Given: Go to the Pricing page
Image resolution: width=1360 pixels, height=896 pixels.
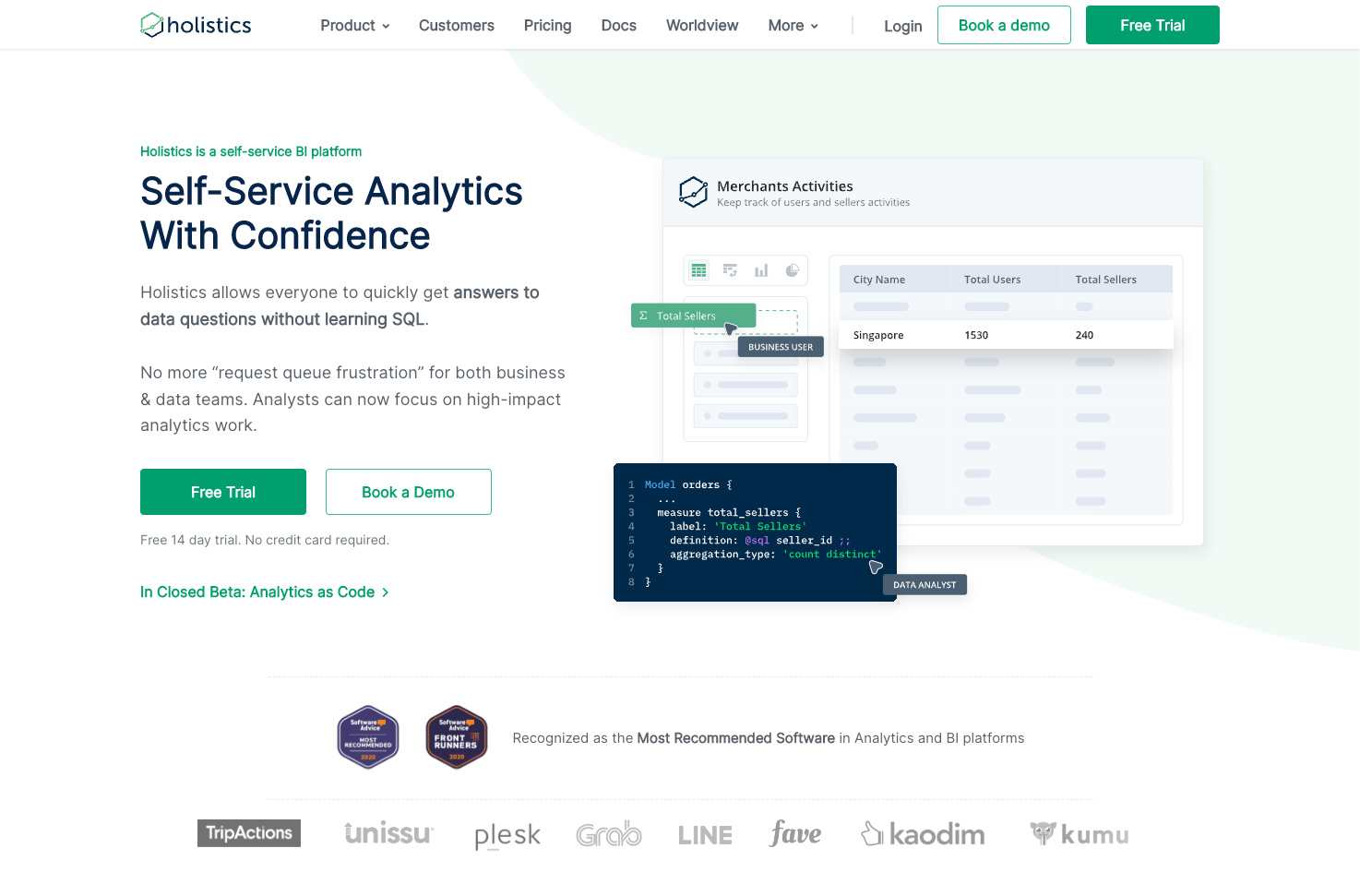Looking at the screenshot, I should [548, 26].
